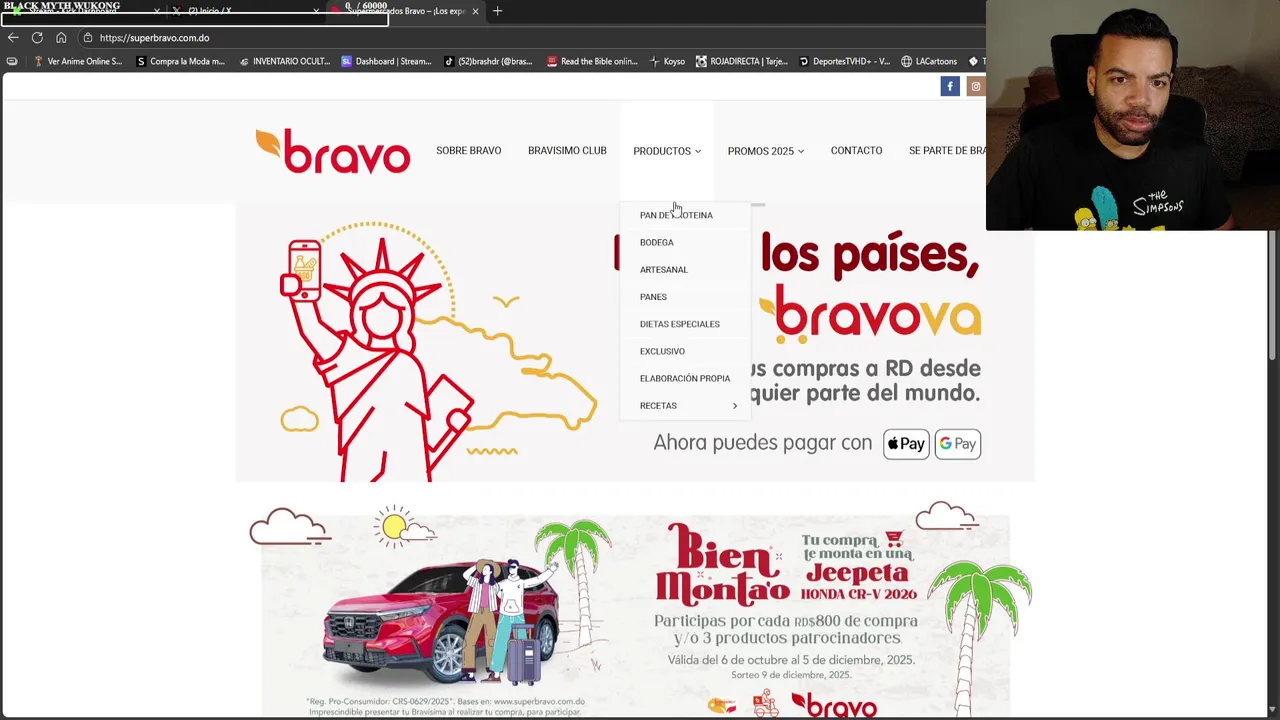Visit Bravo's Instagram page icon
This screenshot has width=1280, height=720.
click(976, 86)
